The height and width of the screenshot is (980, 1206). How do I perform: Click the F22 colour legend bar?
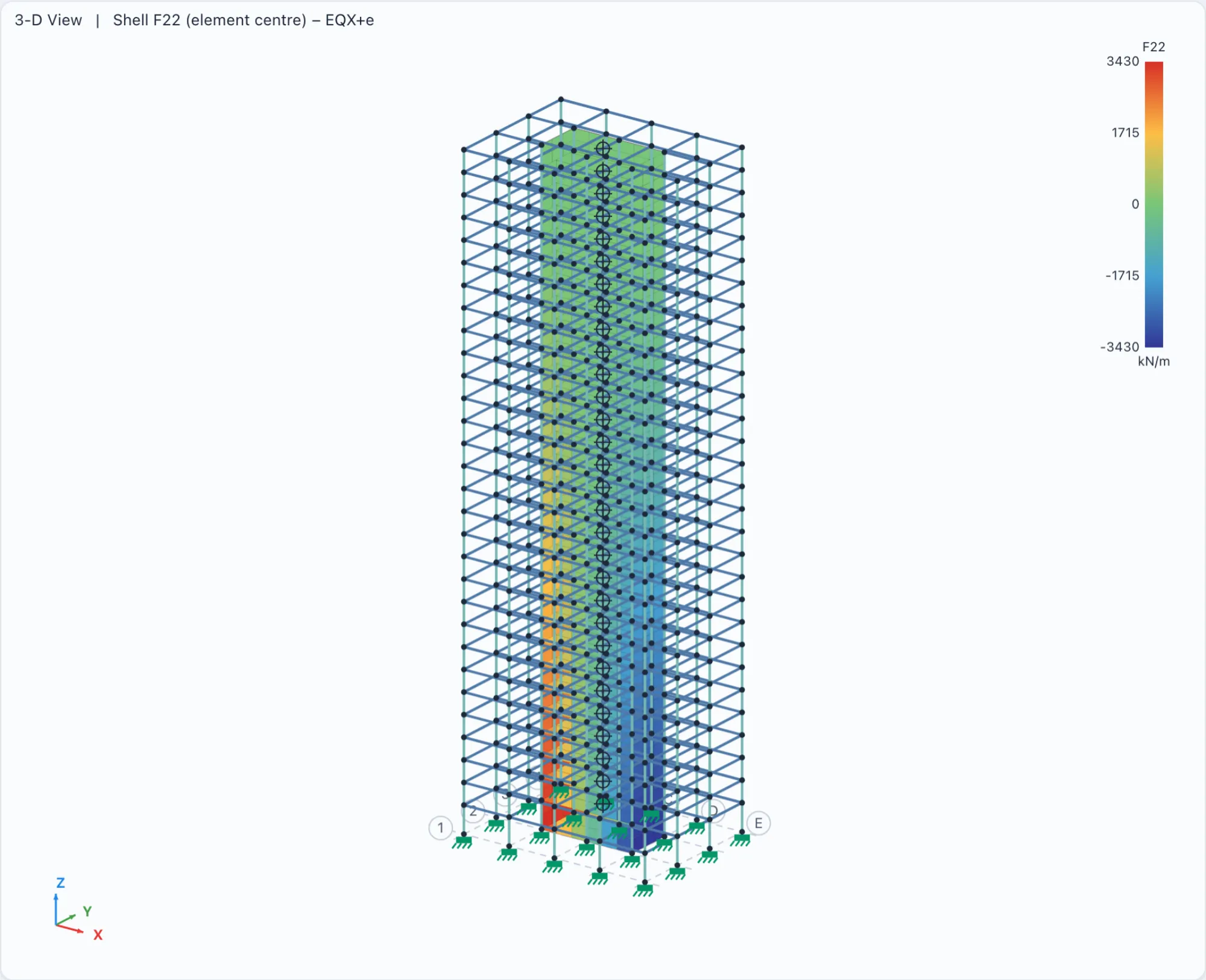click(1154, 204)
